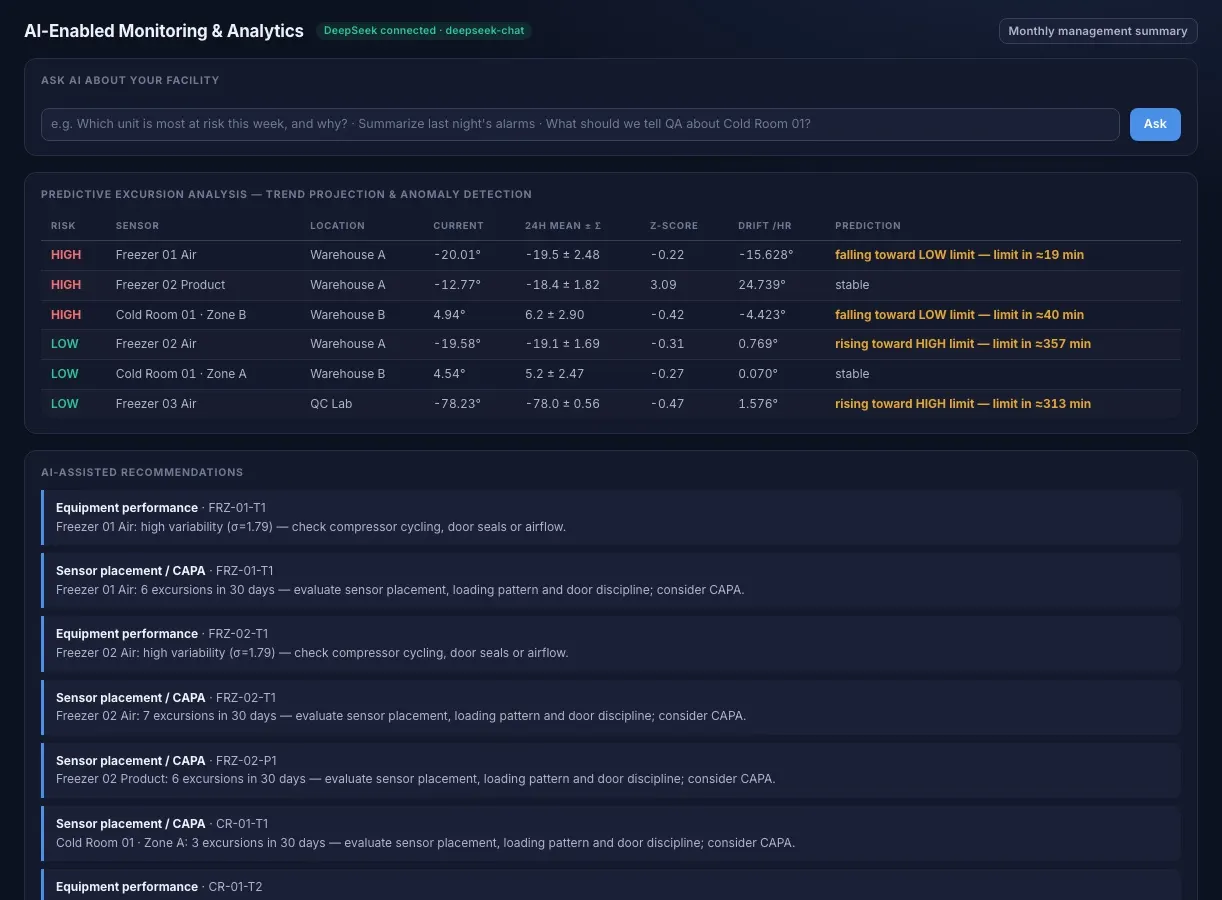
Task: Open the Sensor placement / CAPA · CR-01-T1 recommendation
Action: 611,833
